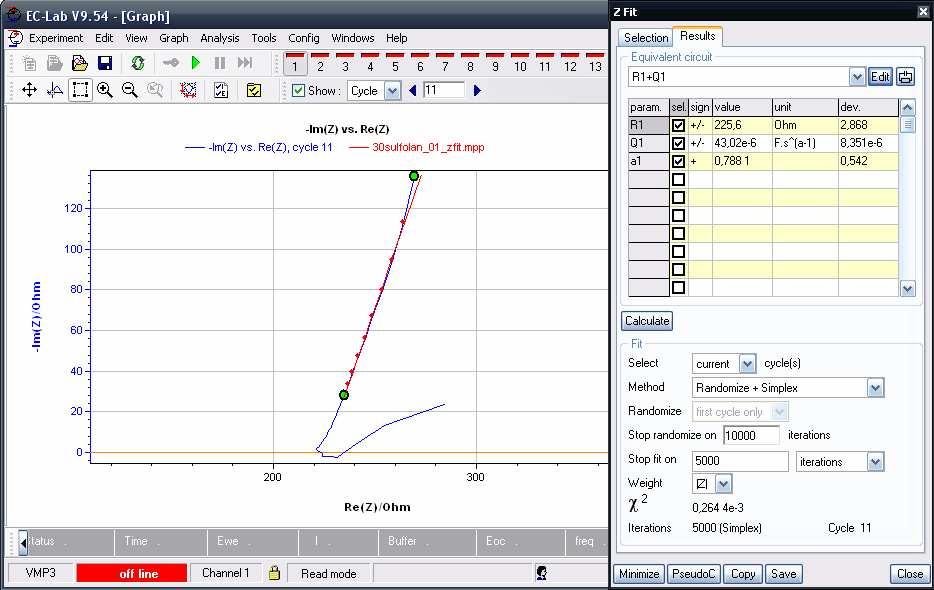
Task: Click the print icon beside Edit
Action: 905,76
